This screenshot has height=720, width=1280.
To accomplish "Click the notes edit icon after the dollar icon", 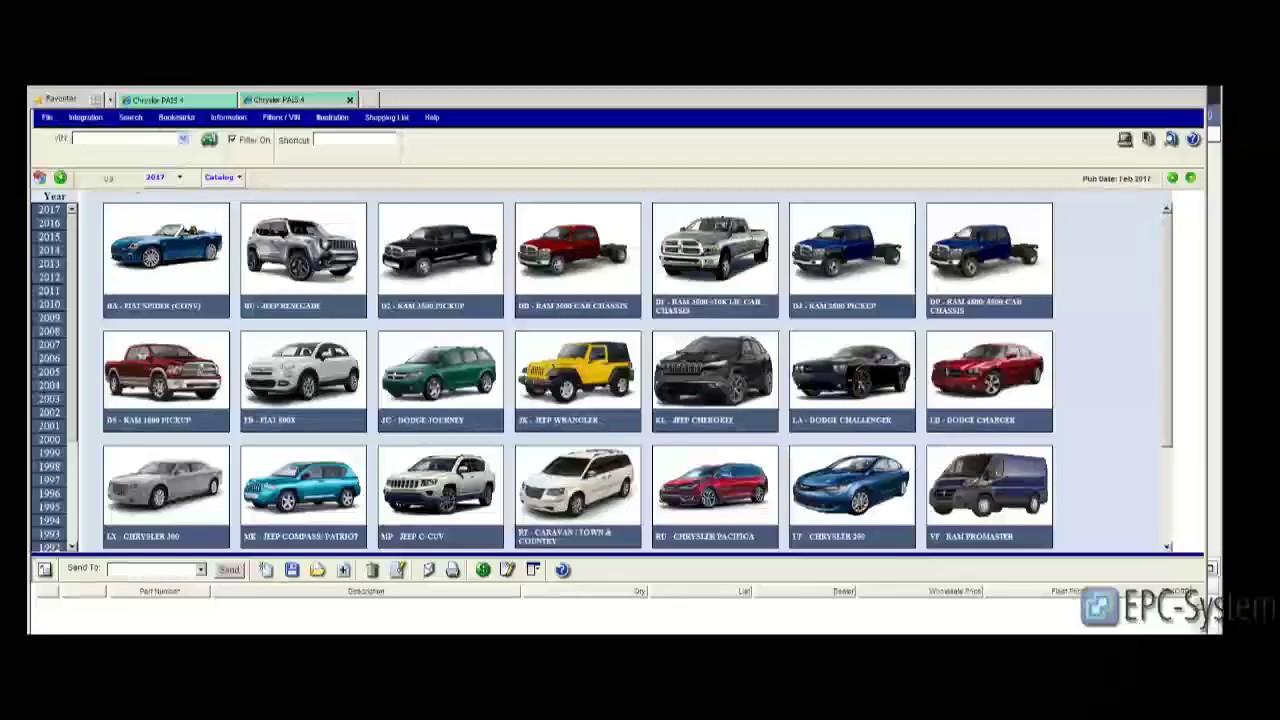I will pos(507,569).
